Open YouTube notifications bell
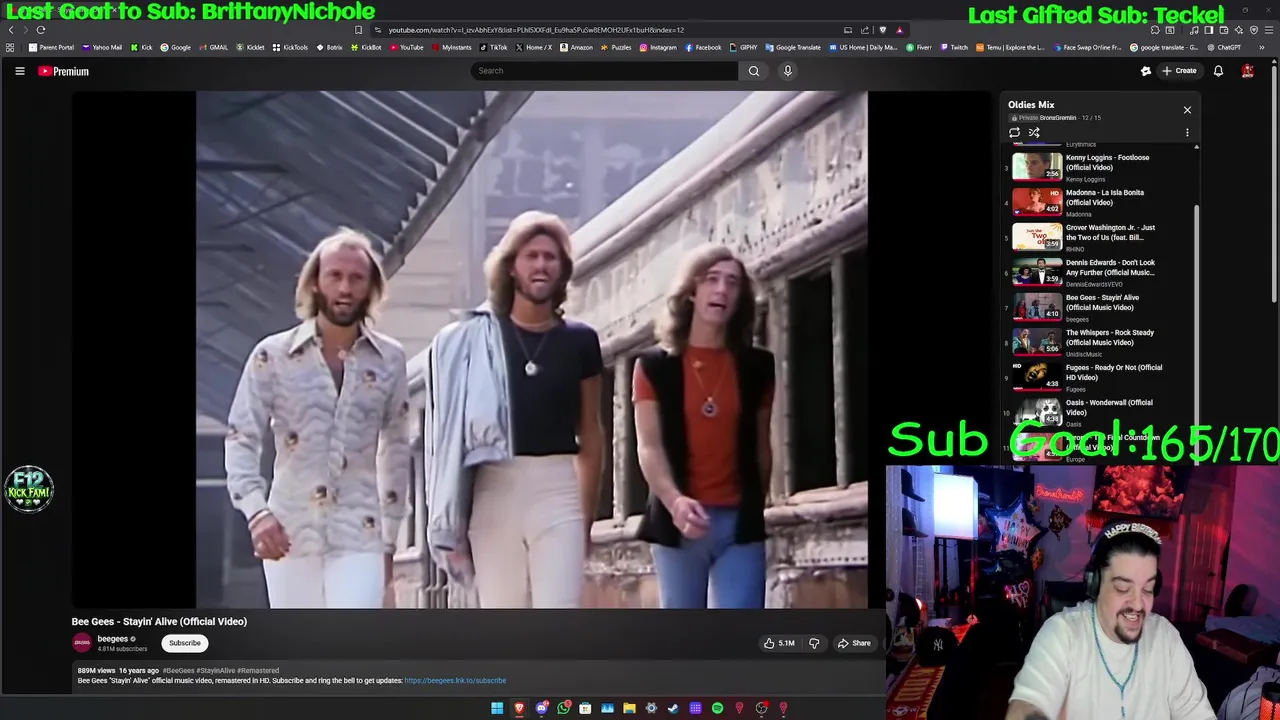1280x720 pixels. [1218, 71]
